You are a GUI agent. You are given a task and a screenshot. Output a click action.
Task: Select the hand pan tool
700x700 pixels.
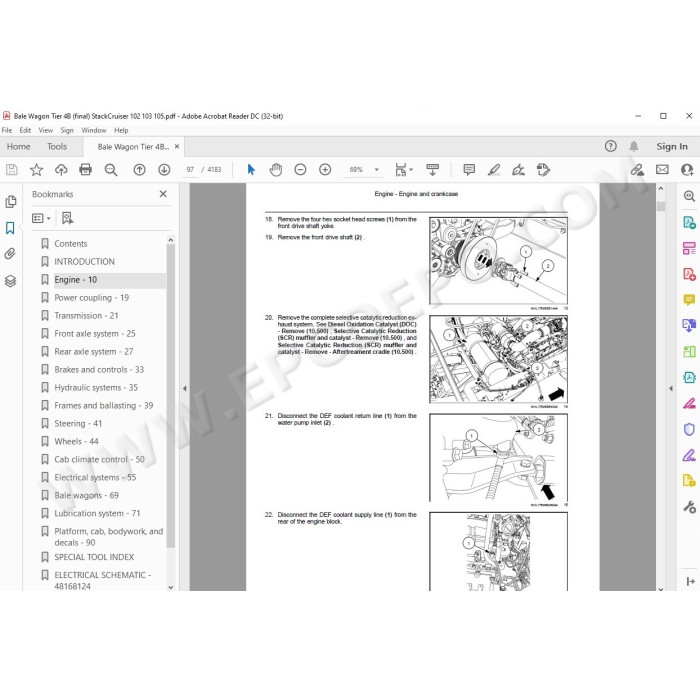pyautogui.click(x=275, y=170)
